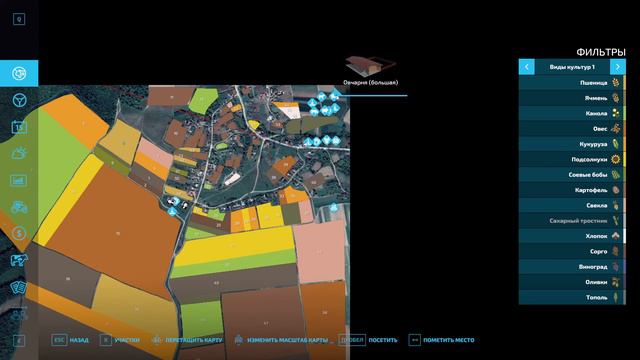This screenshot has width=640, height=360.
Task: Click the lone marker beside the pink field
Action: [334, 207]
